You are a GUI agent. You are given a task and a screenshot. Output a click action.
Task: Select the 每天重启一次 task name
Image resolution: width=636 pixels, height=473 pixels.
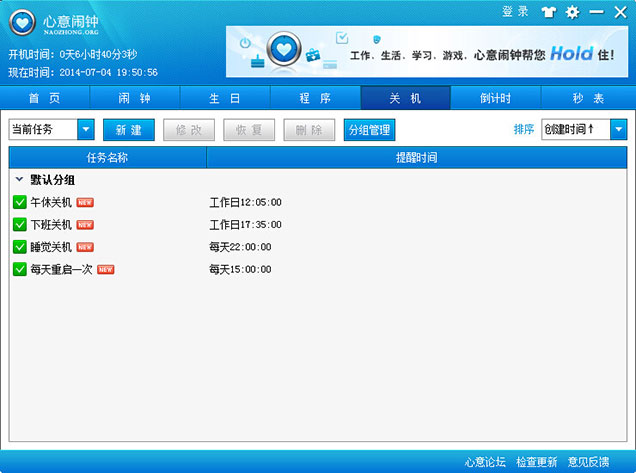click(x=61, y=269)
